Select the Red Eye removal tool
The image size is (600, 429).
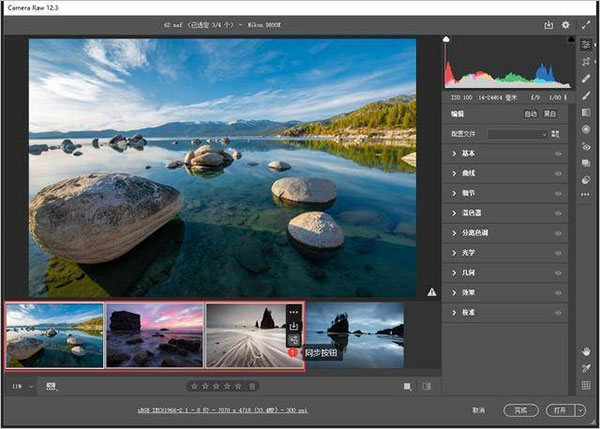[585, 146]
